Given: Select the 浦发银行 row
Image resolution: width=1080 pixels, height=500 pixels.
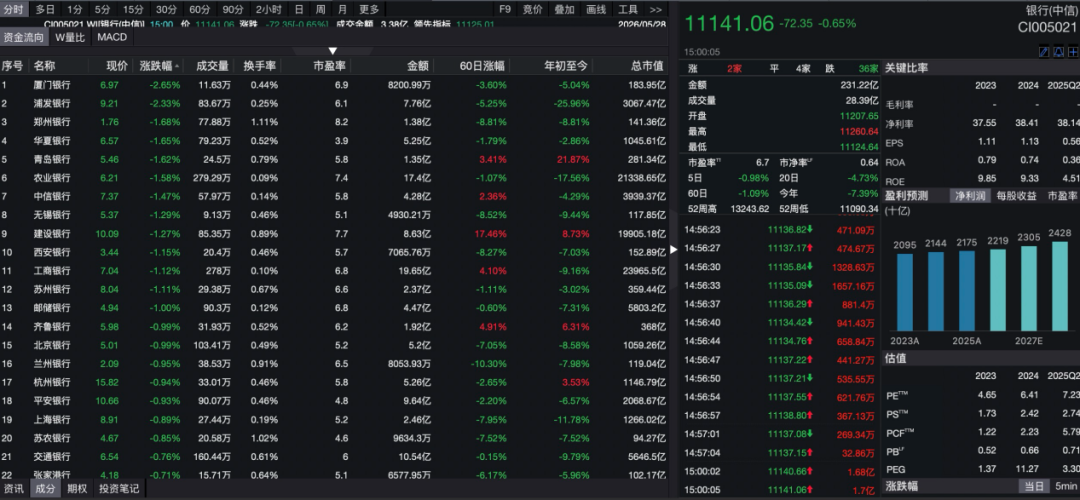Looking at the screenshot, I should (334, 103).
